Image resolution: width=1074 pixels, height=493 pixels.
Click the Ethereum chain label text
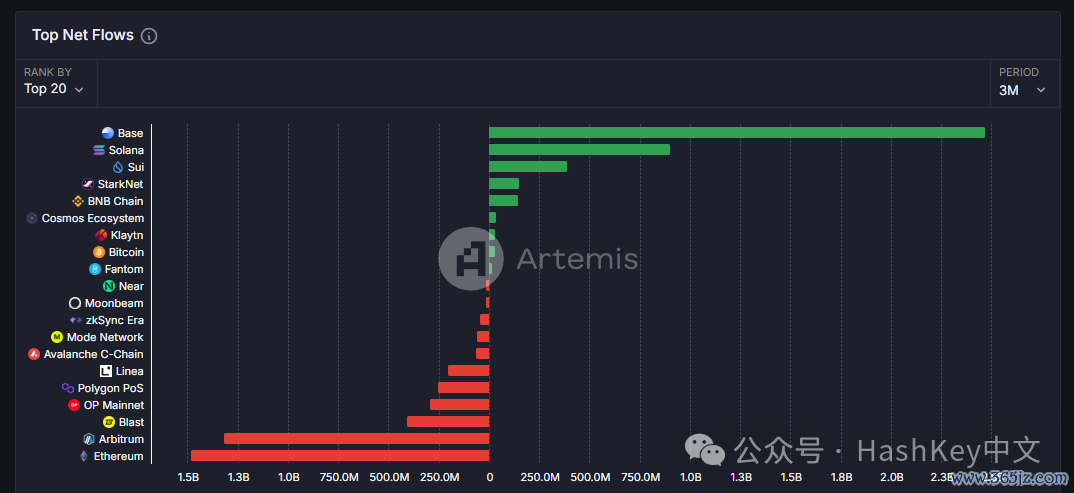pyautogui.click(x=118, y=456)
